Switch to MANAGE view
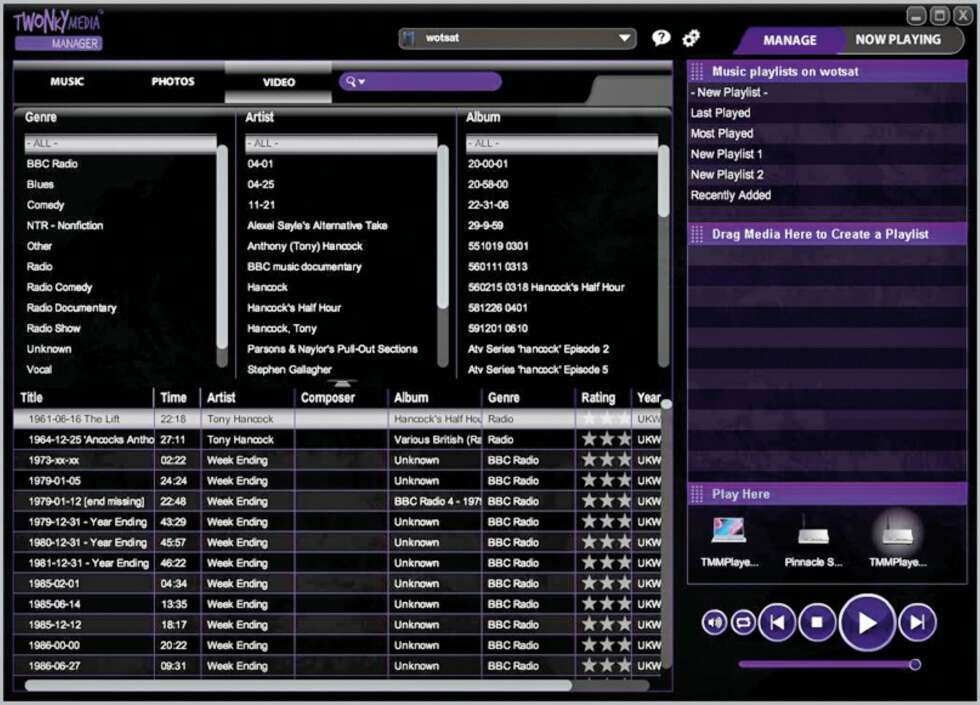 pyautogui.click(x=789, y=40)
